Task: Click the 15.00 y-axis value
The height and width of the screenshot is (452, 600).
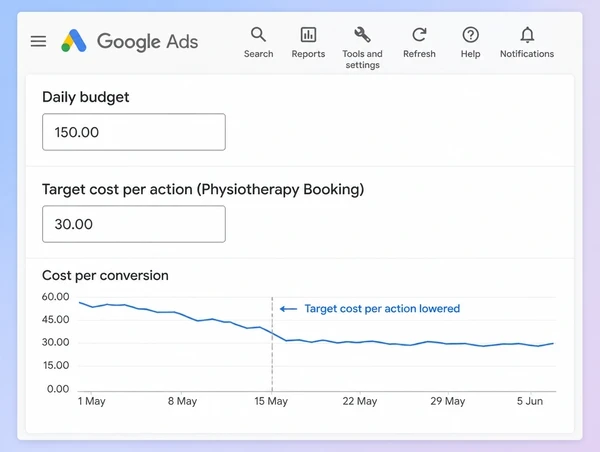Action: 56,366
